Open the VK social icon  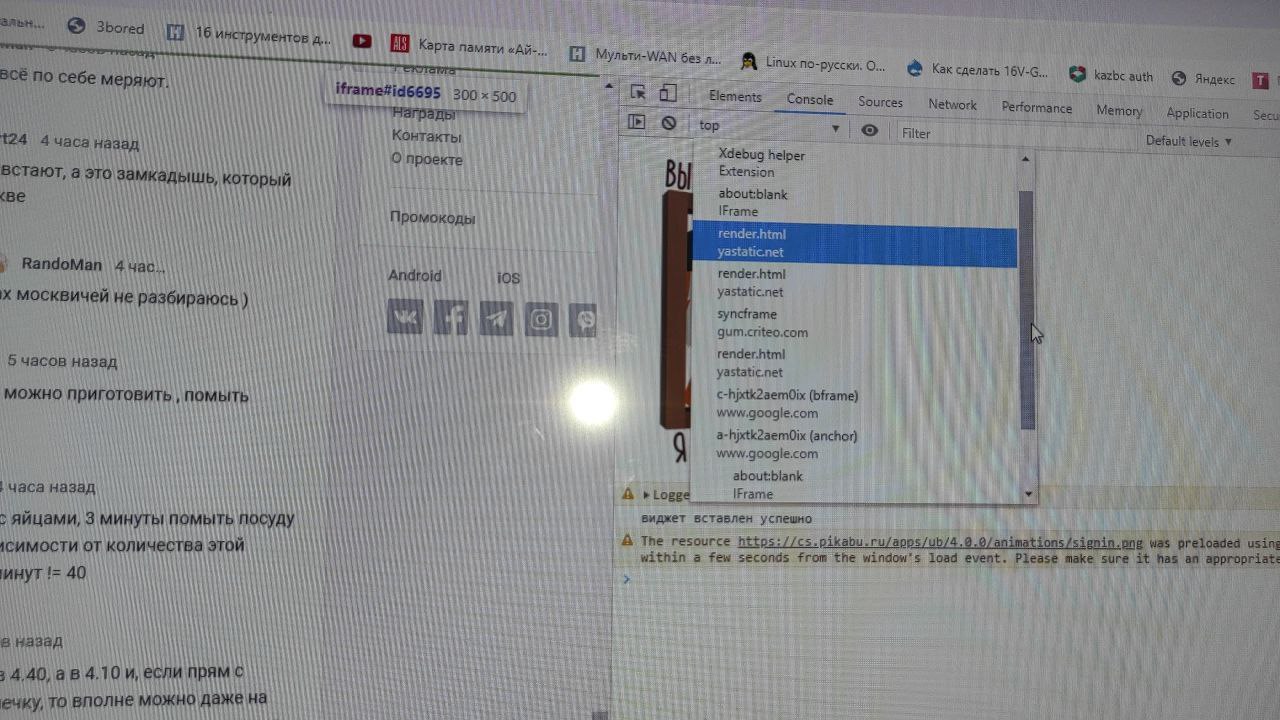[405, 317]
